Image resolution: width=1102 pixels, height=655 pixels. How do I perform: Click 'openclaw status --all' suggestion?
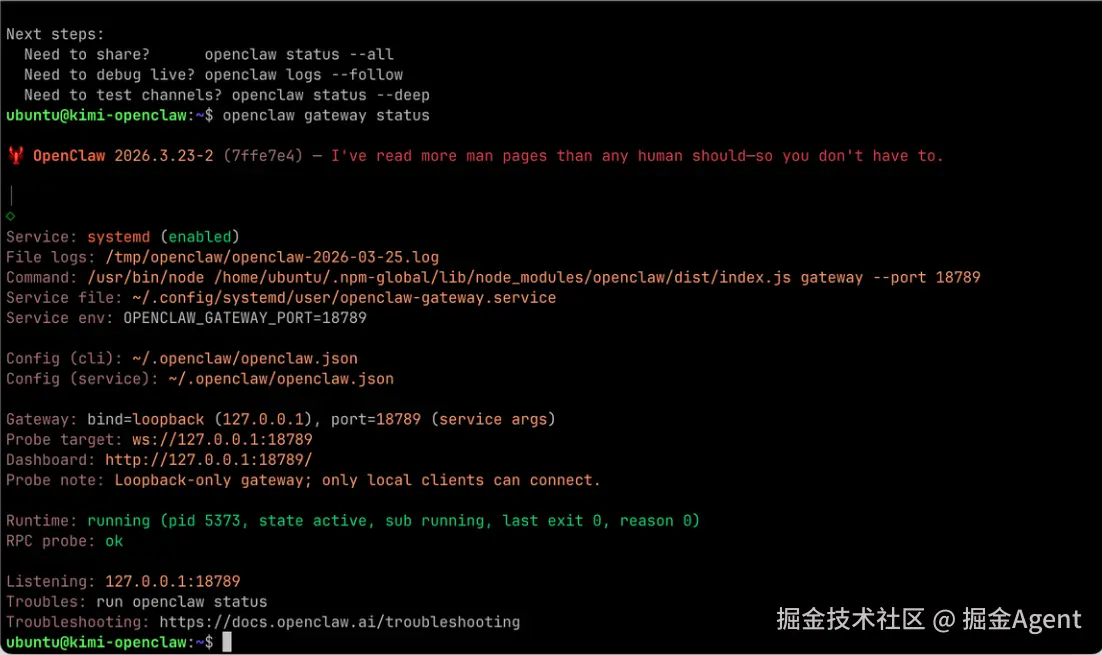(299, 55)
